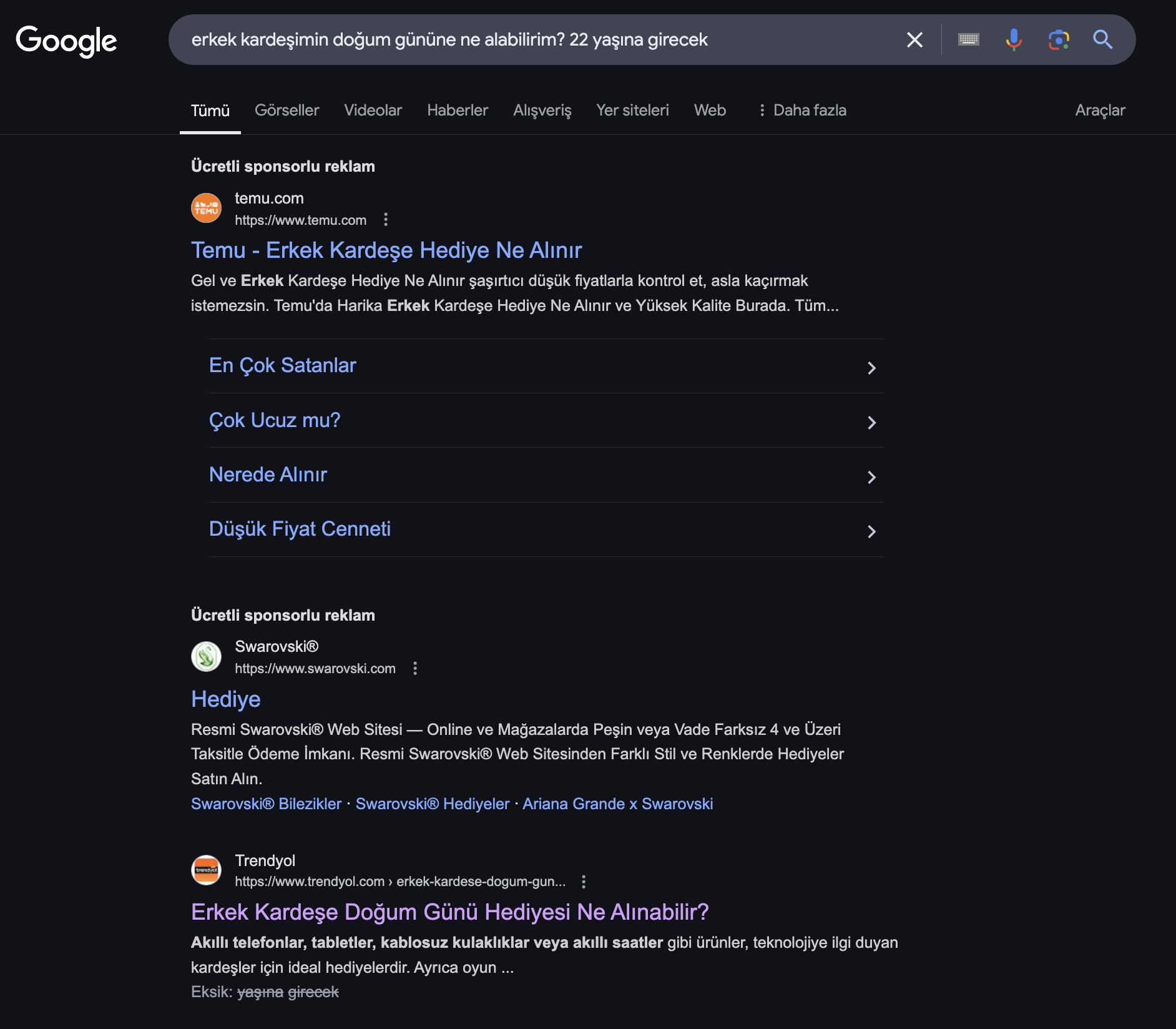Open the Nerede Alınır sitelink

[268, 475]
